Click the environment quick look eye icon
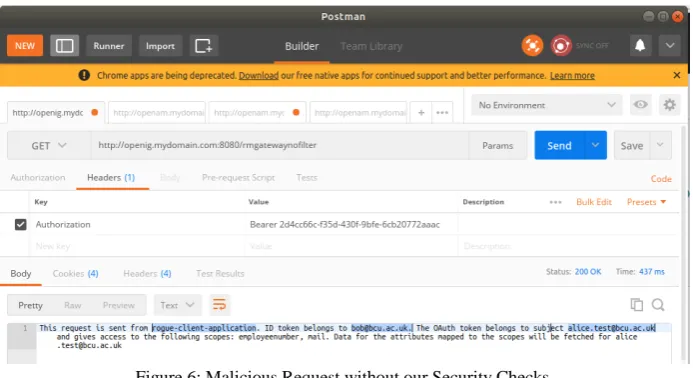693x378 pixels. (x=640, y=105)
